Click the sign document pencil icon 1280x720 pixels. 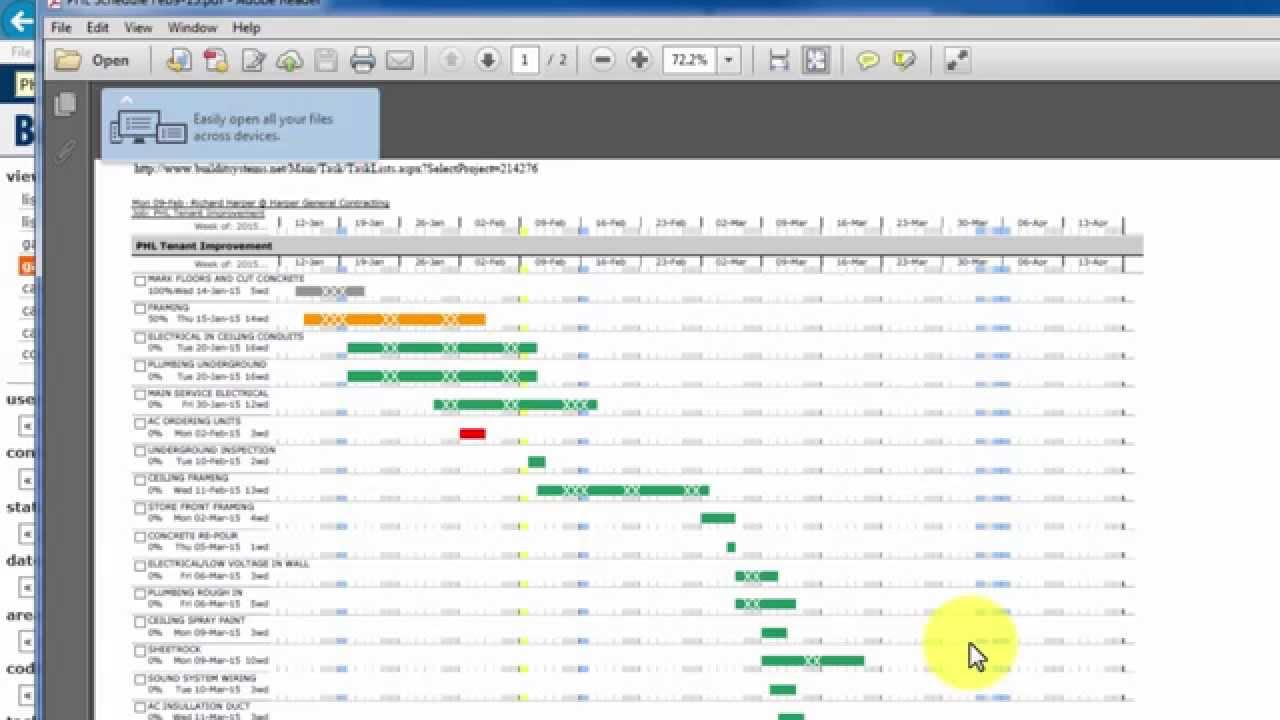click(x=253, y=60)
